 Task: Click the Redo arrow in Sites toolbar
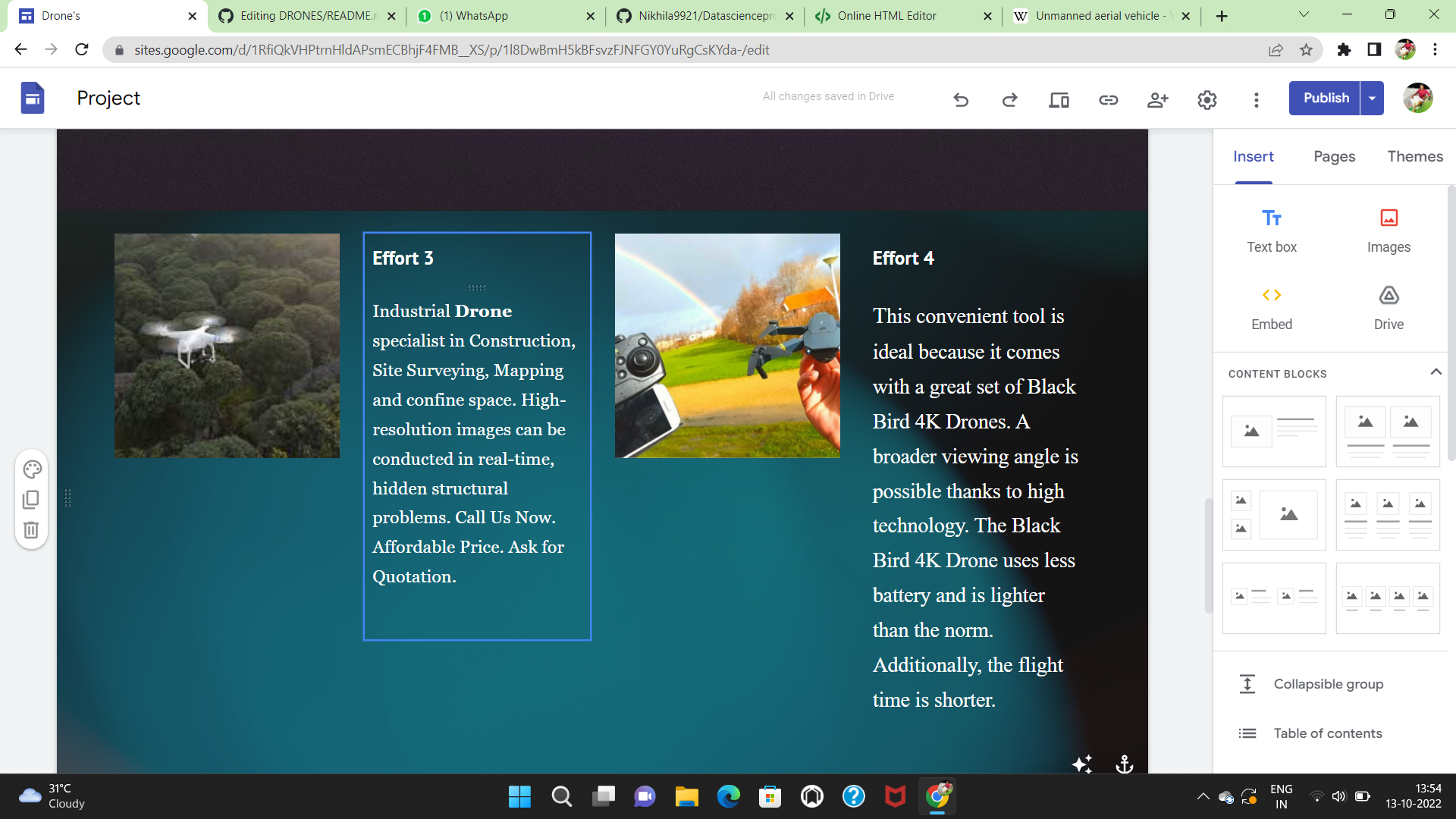[1009, 99]
